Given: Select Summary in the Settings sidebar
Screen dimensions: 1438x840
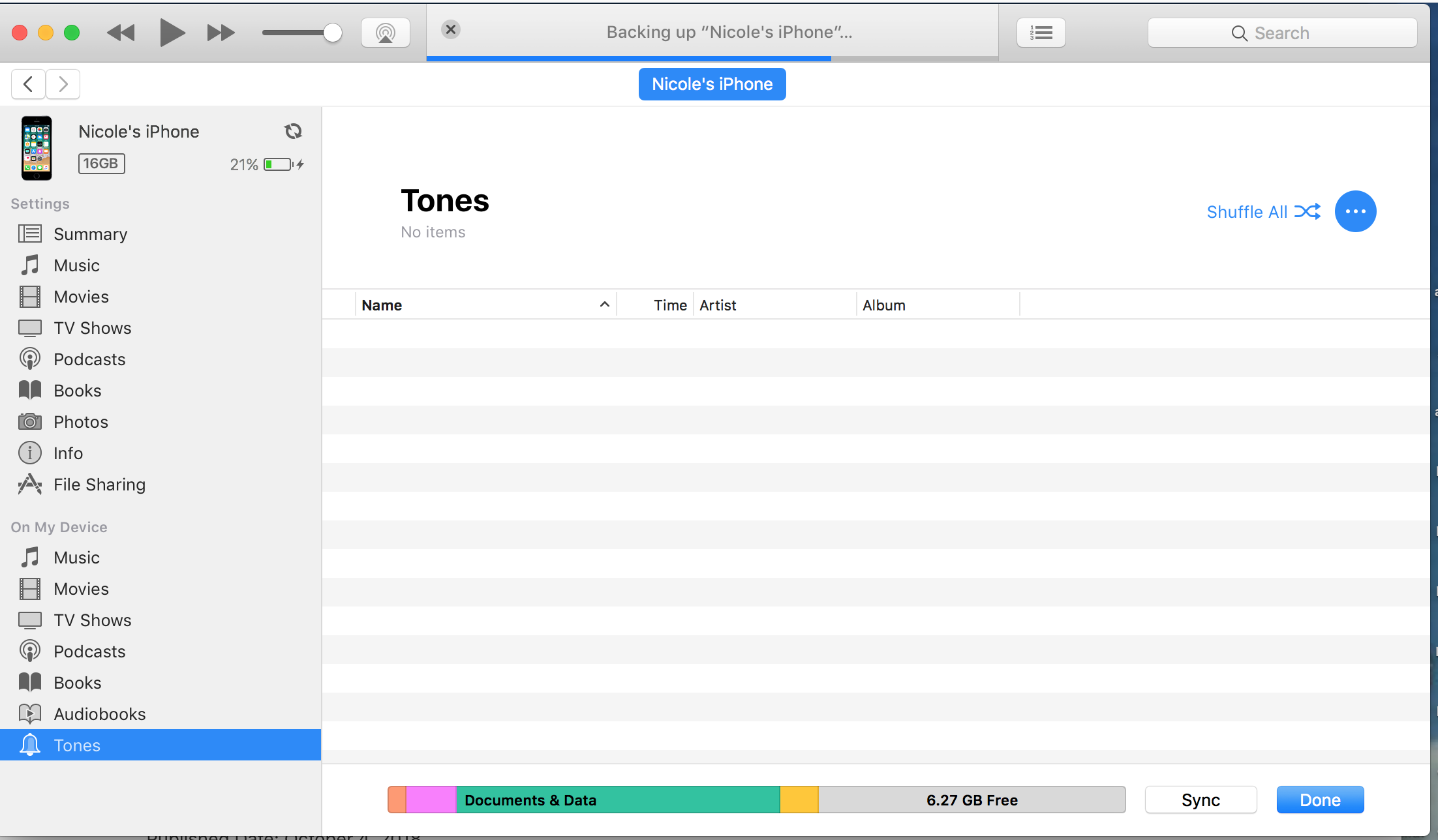Looking at the screenshot, I should click(90, 234).
